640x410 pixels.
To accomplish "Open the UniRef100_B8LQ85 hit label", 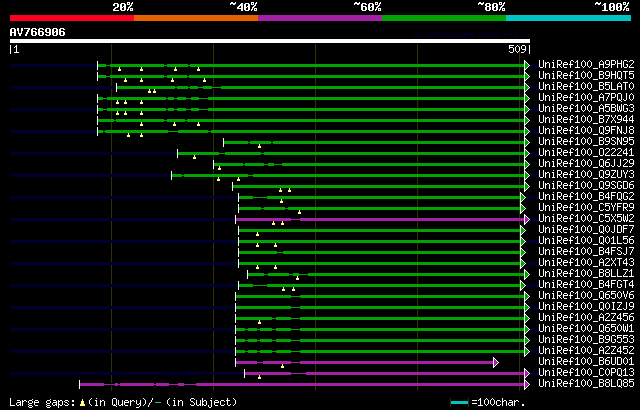I will pyautogui.click(x=586, y=384).
